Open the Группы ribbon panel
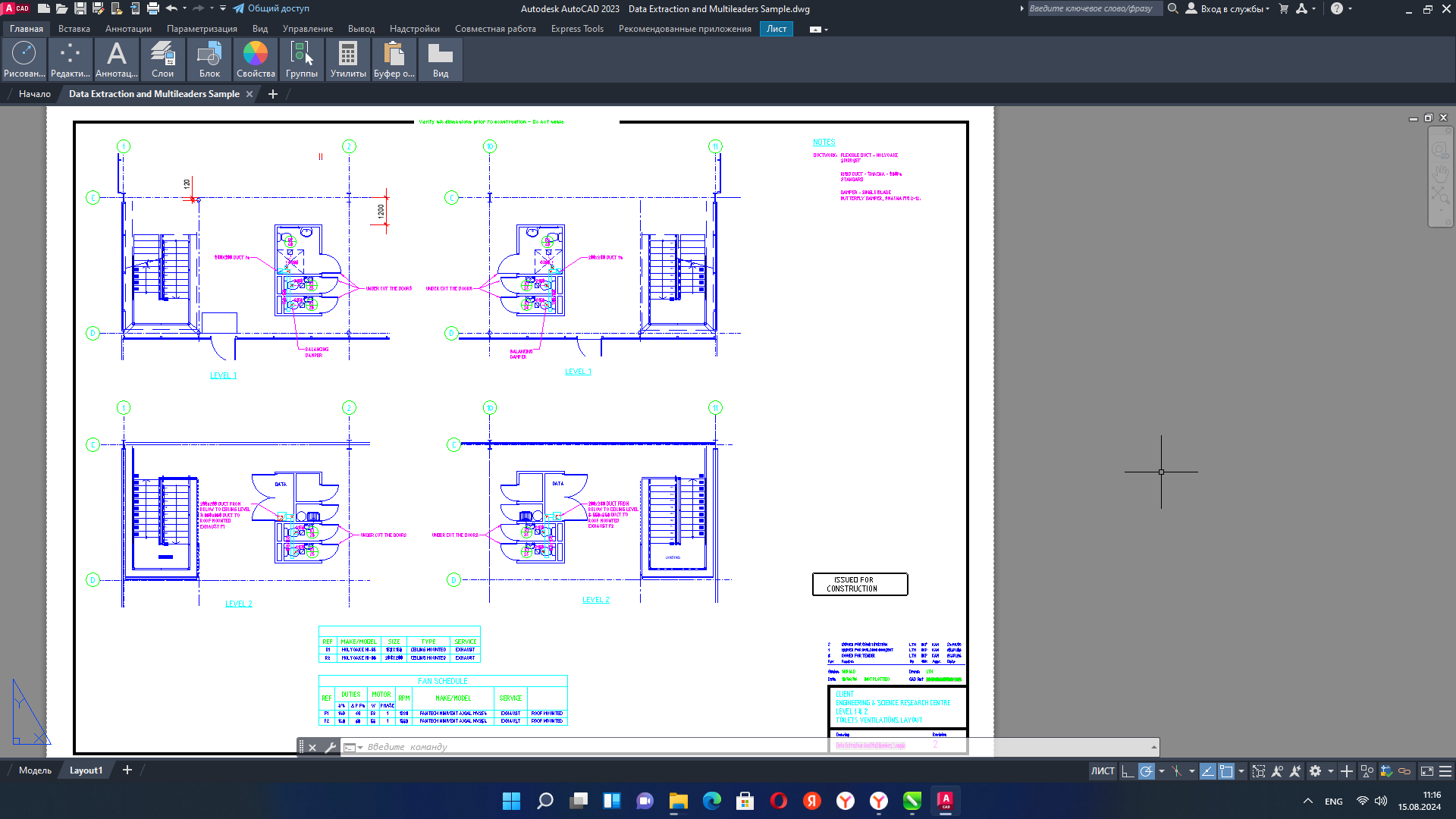1456x819 pixels. pyautogui.click(x=301, y=59)
